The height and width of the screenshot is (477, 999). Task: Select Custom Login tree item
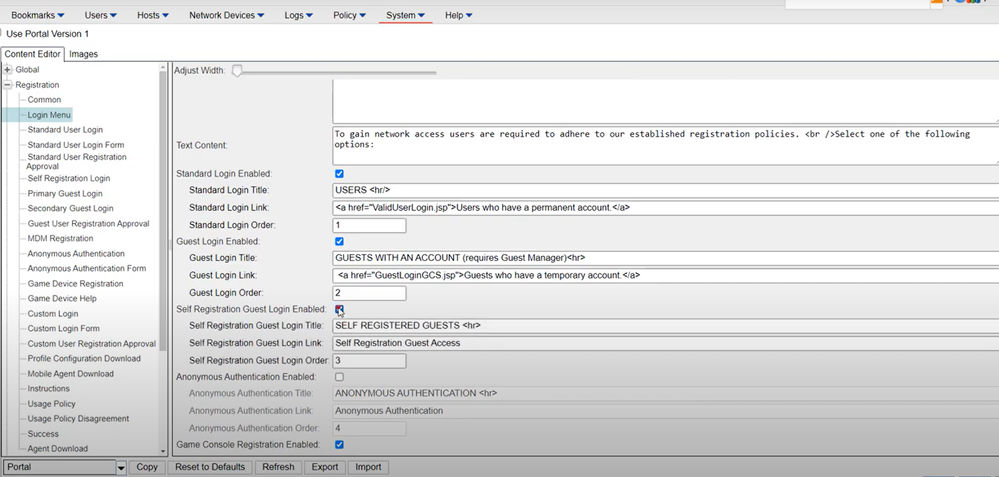pos(53,314)
